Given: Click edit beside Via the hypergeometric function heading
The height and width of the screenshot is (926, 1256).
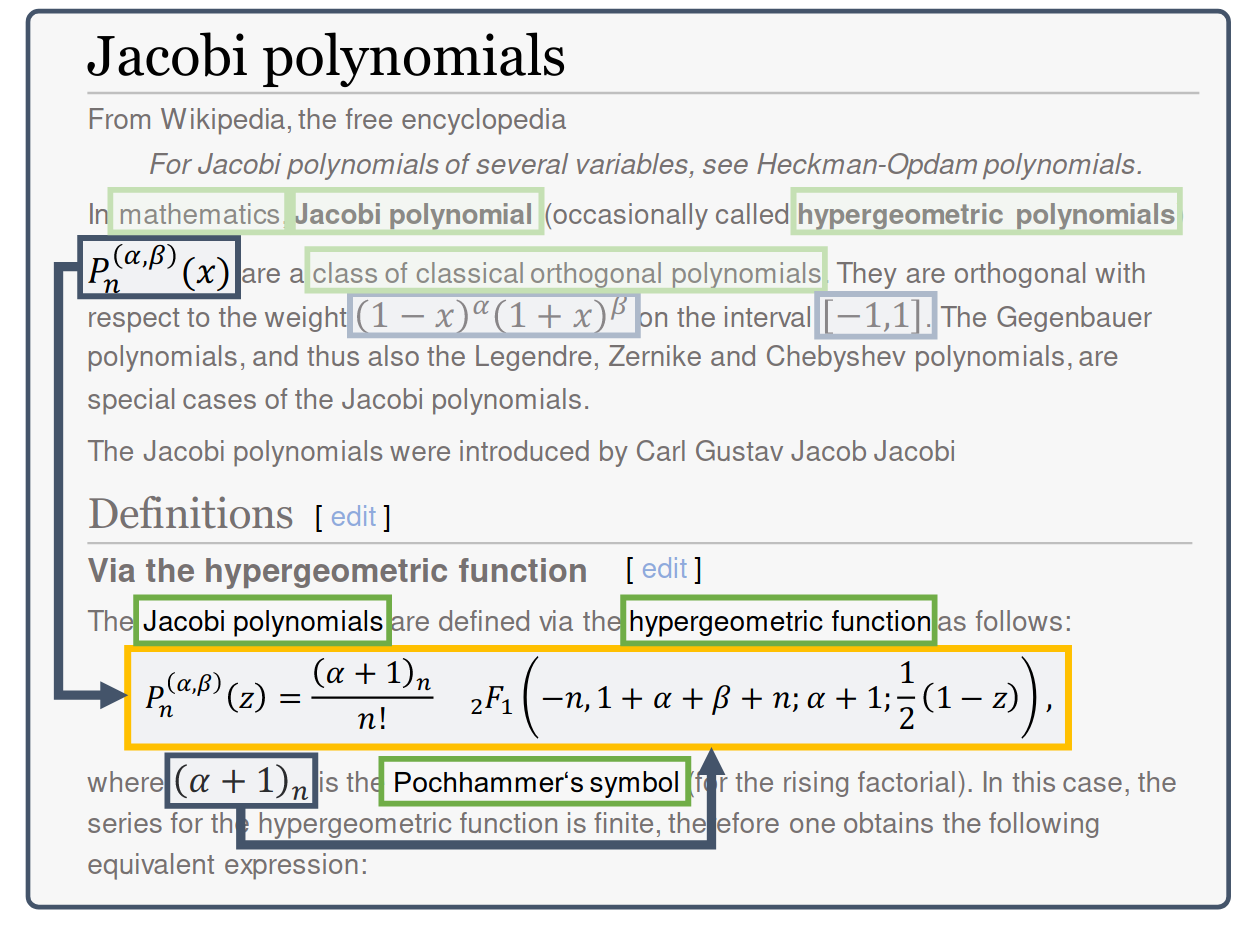Looking at the screenshot, I should (x=664, y=569).
